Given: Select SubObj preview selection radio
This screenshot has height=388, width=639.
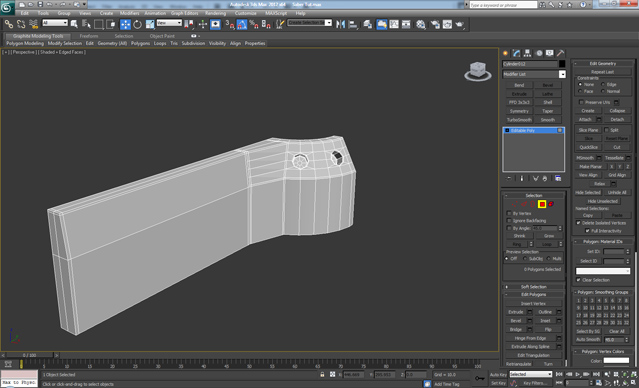Looking at the screenshot, I should pyautogui.click(x=525, y=259).
